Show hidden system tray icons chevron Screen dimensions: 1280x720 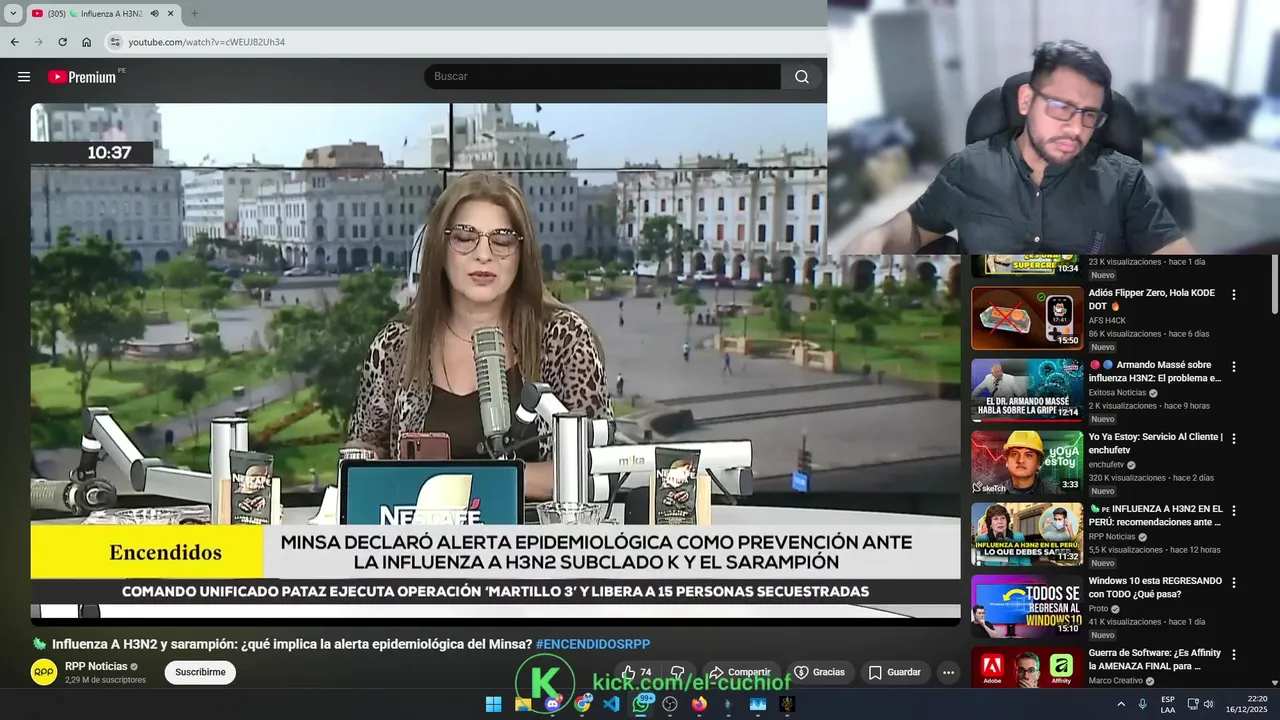tap(1120, 704)
